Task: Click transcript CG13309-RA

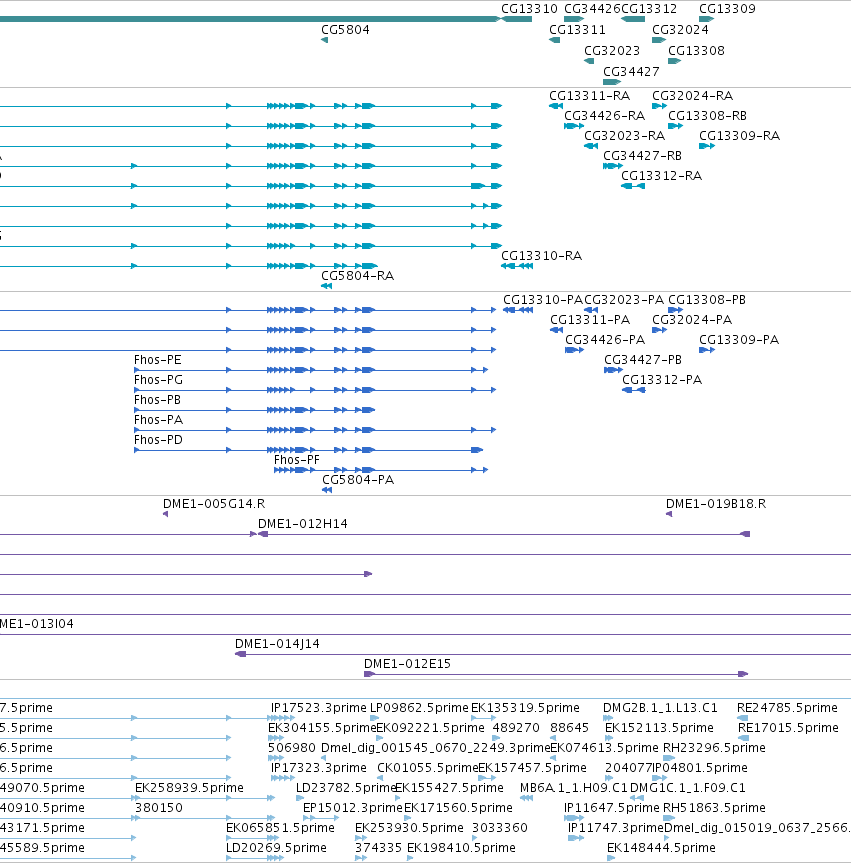Action: [x=739, y=135]
